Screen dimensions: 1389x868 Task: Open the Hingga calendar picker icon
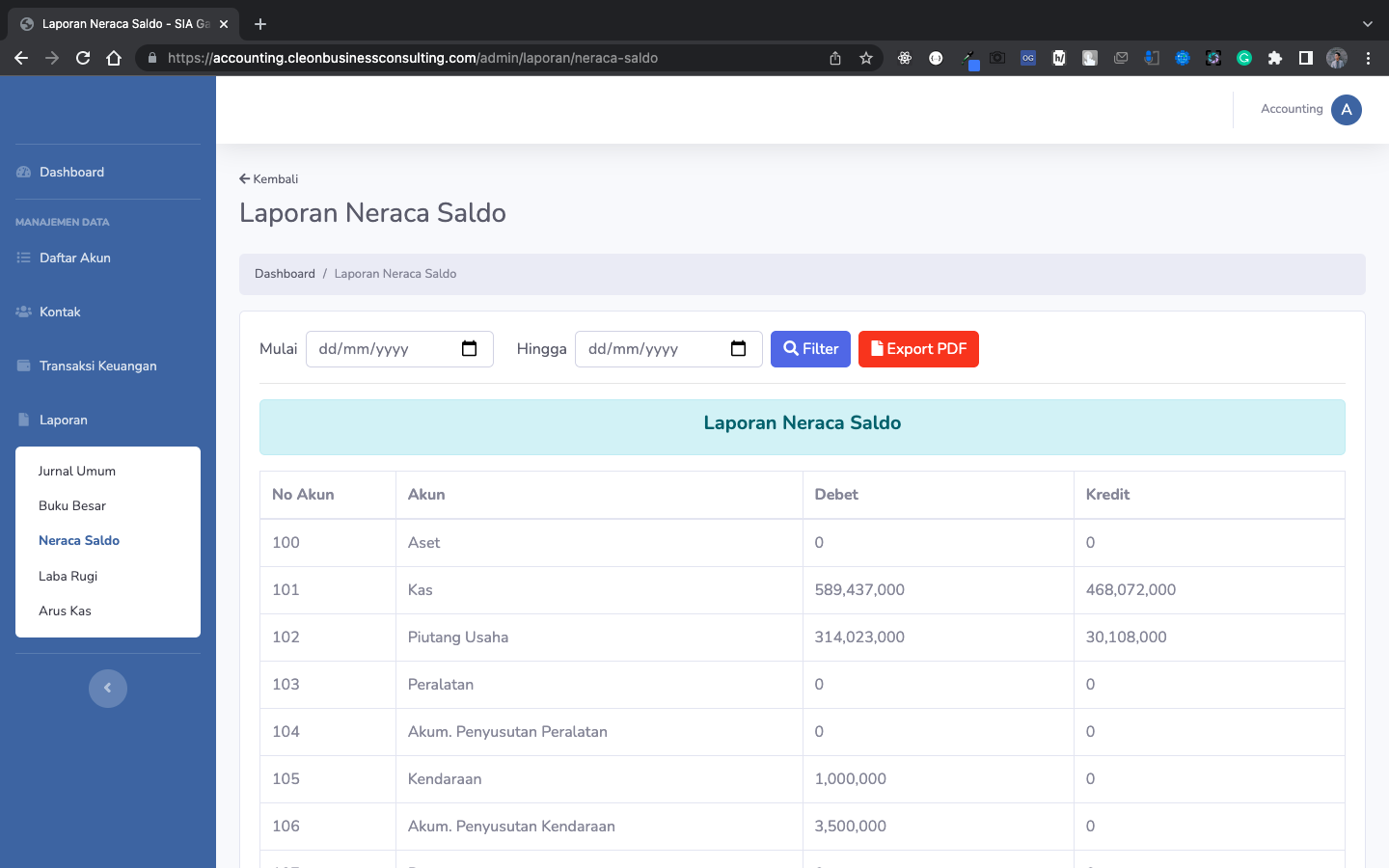(739, 349)
